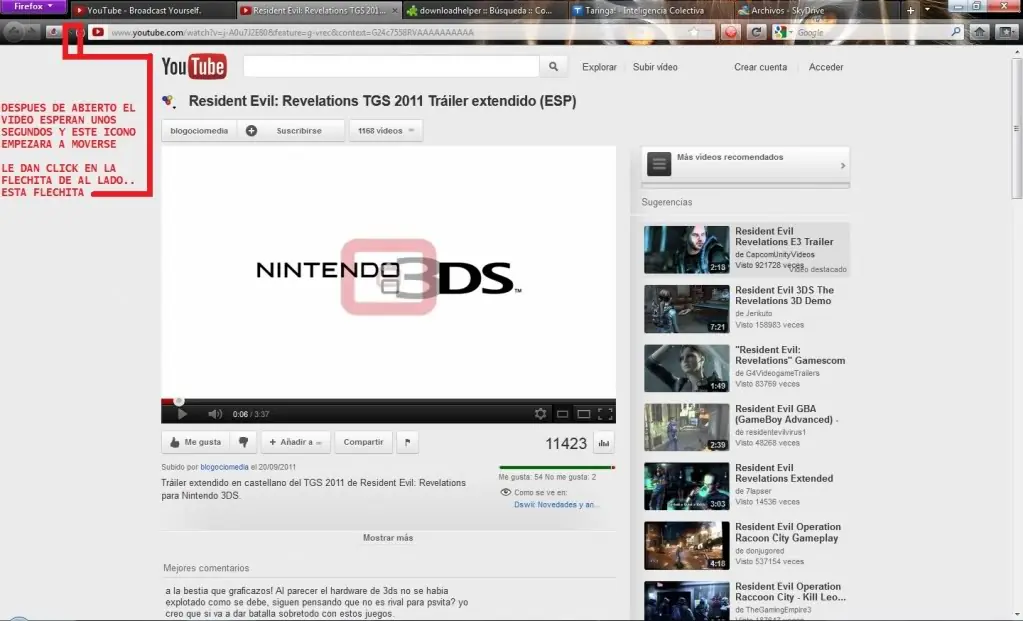Click the list icon in recommended videos

[659, 164]
